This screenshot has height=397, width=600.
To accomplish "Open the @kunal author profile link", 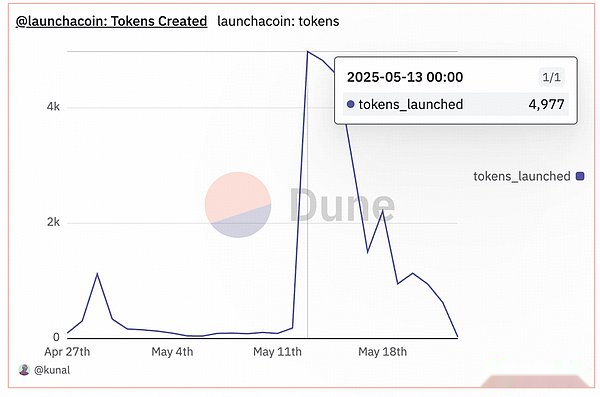I will point(52,370).
